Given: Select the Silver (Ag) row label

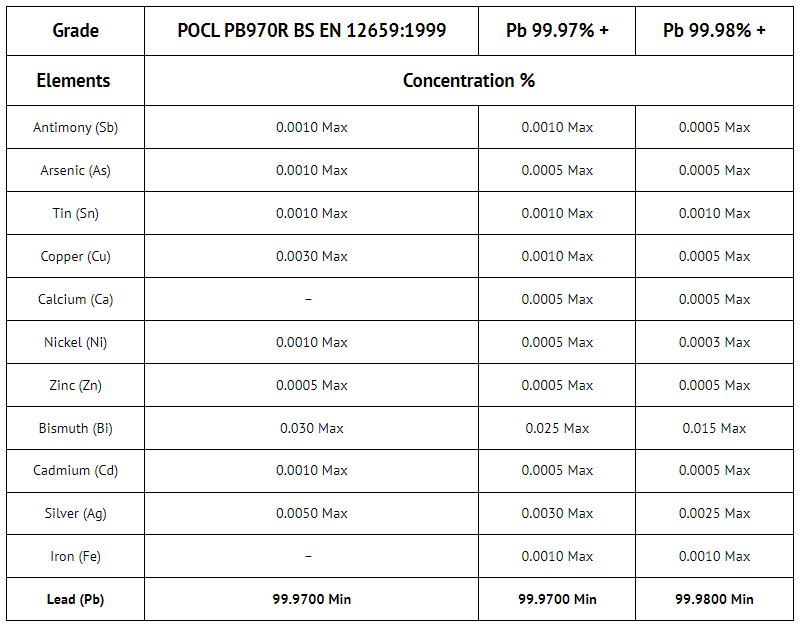Looking at the screenshot, I should (x=75, y=513).
